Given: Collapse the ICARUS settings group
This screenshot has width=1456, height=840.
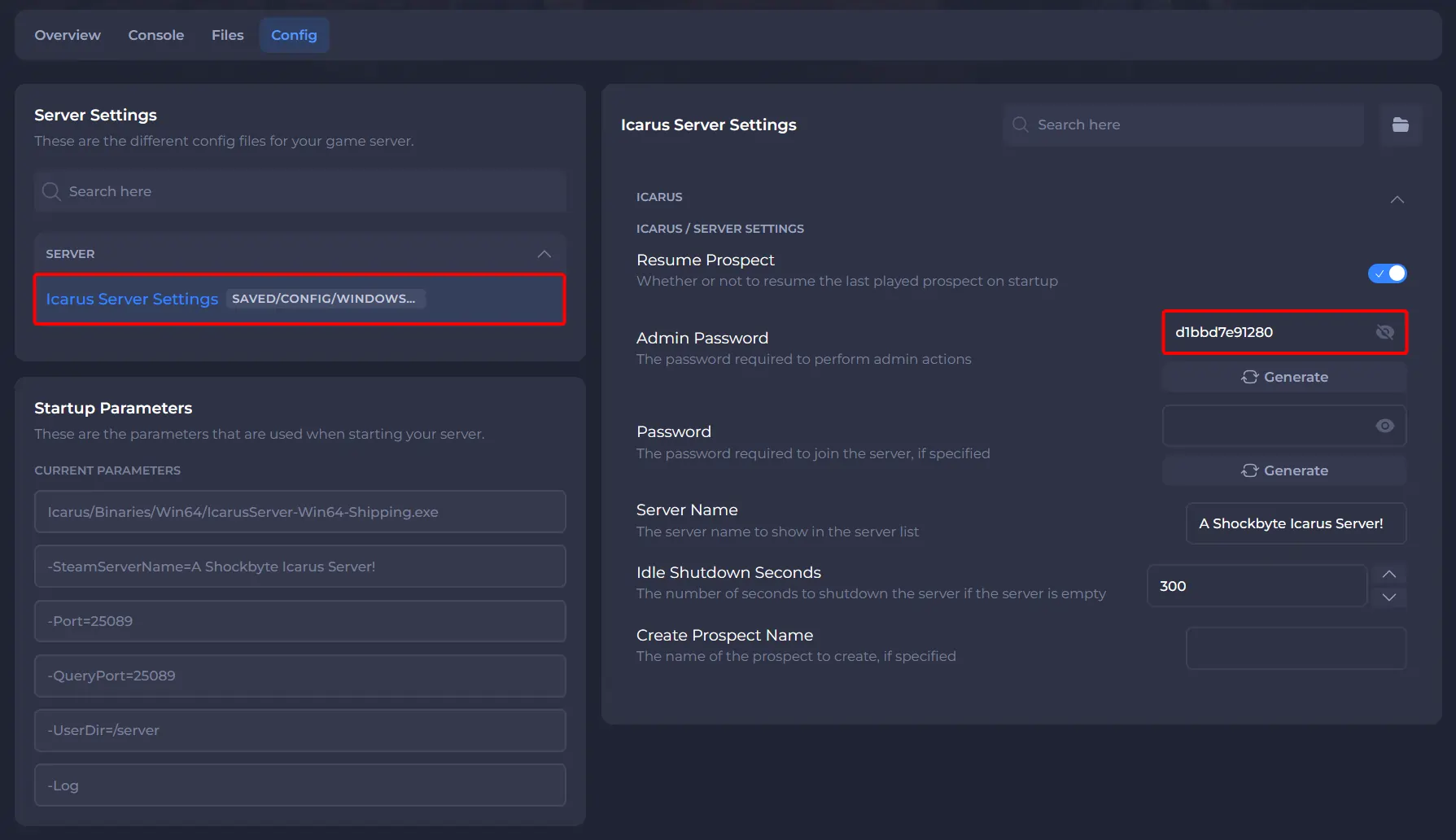Looking at the screenshot, I should pos(1397,199).
